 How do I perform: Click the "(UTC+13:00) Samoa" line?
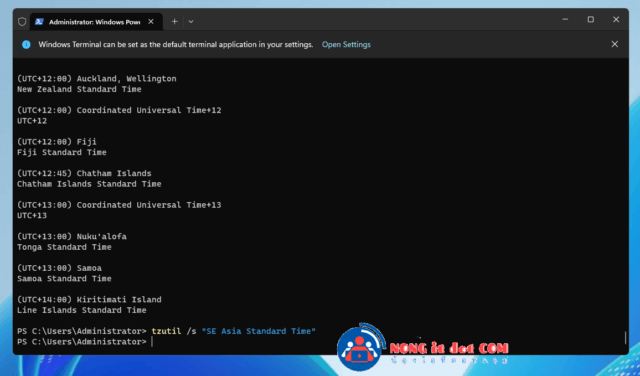(x=59, y=268)
